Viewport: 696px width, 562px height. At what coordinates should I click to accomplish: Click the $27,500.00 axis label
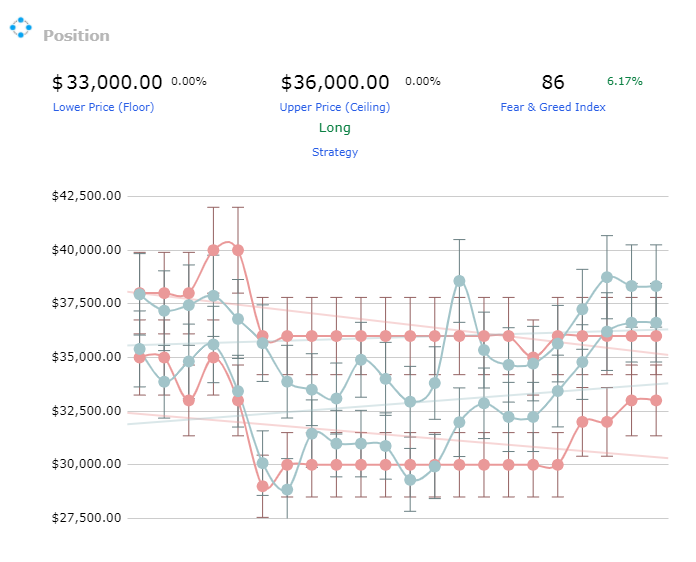(x=87, y=518)
